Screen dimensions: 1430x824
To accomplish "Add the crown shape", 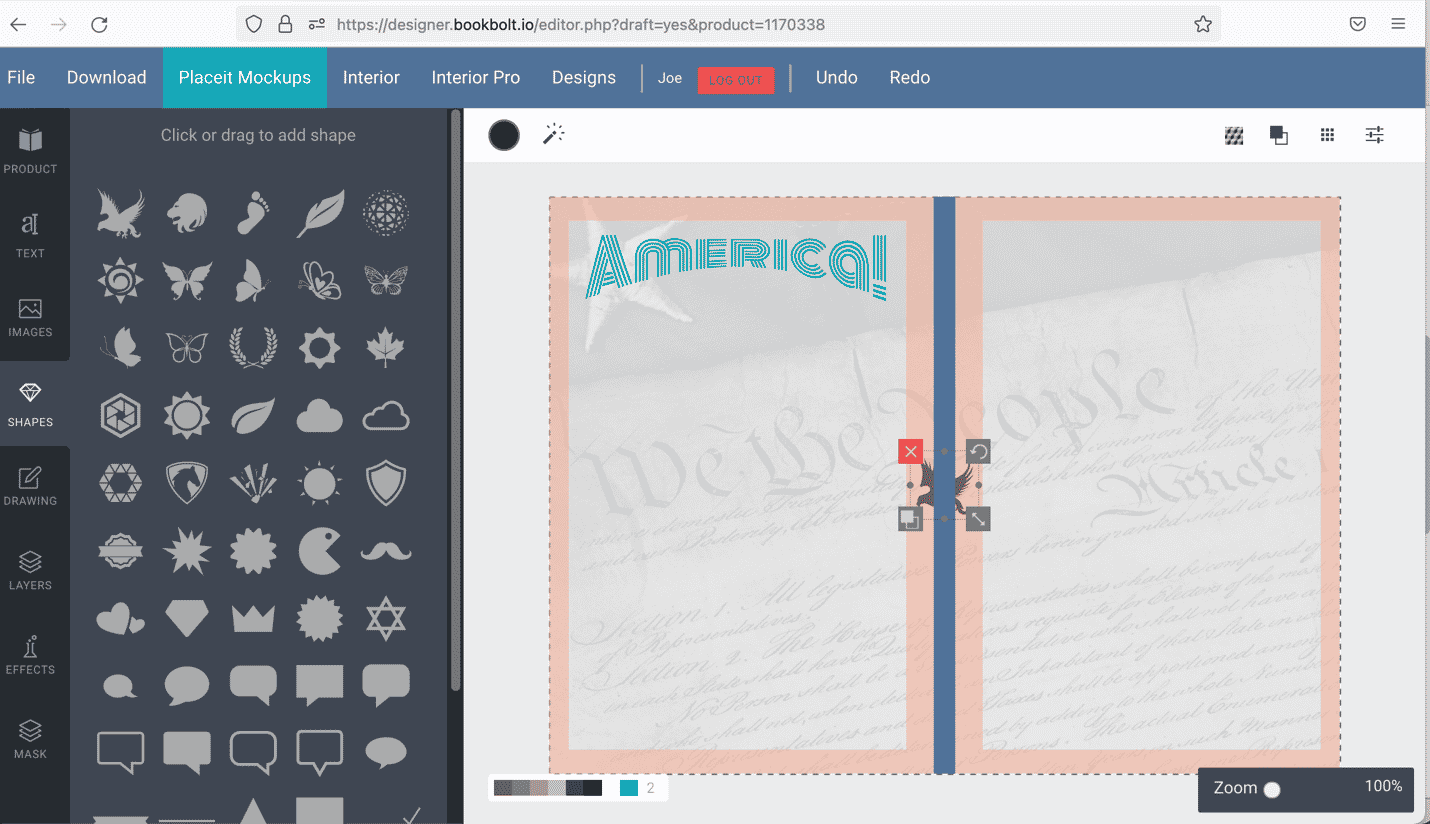I will pyautogui.click(x=253, y=619).
